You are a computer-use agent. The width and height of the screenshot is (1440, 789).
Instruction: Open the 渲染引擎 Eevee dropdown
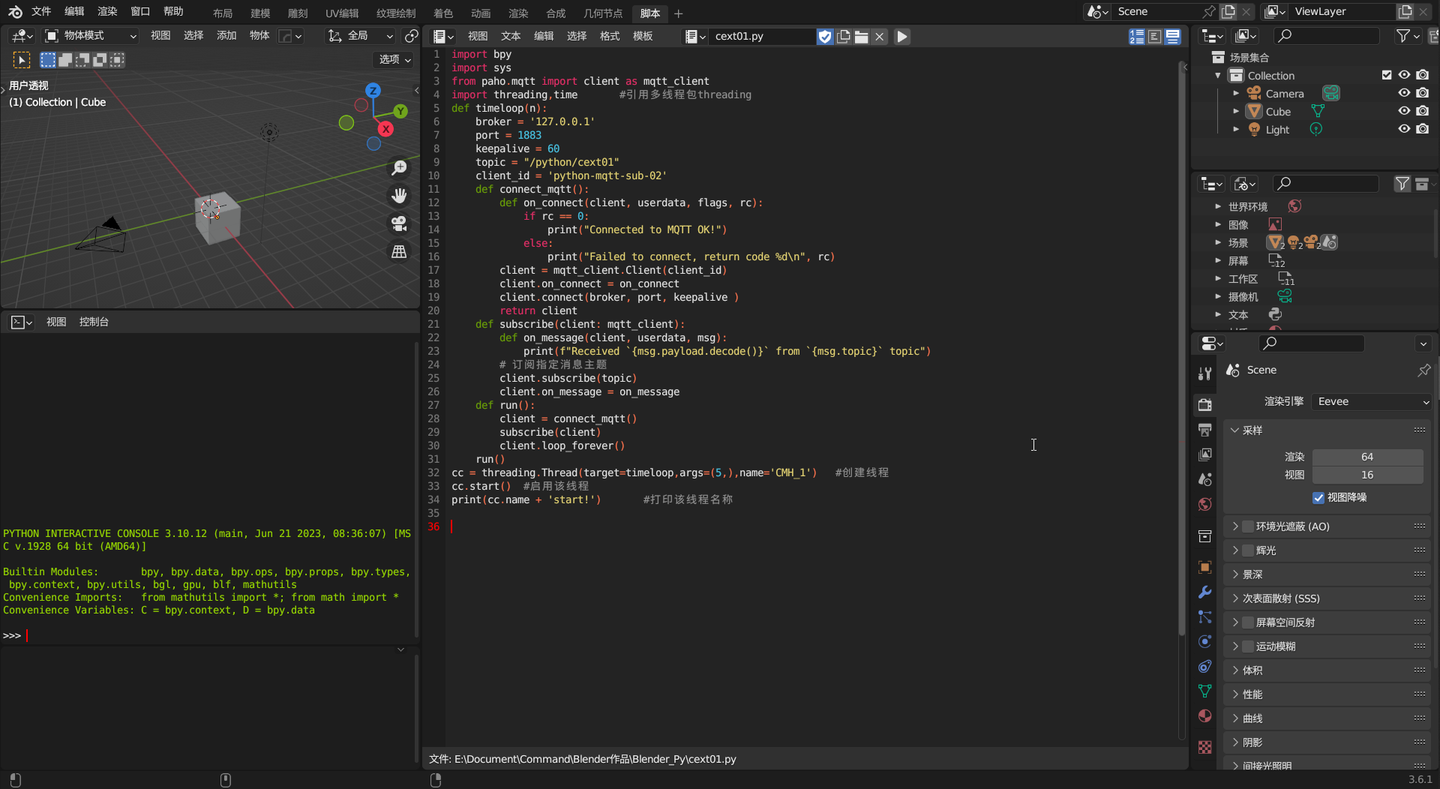(1370, 401)
